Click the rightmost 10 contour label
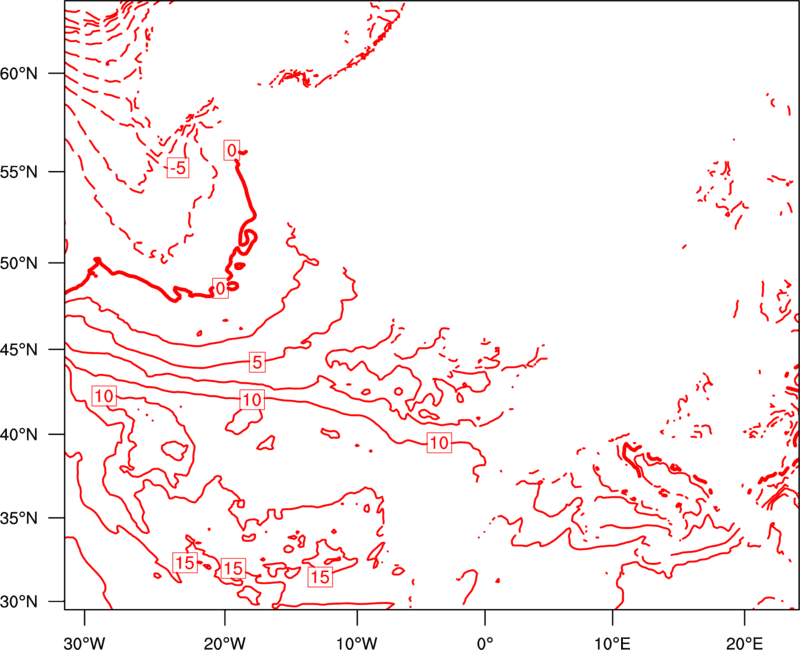 click(x=439, y=442)
